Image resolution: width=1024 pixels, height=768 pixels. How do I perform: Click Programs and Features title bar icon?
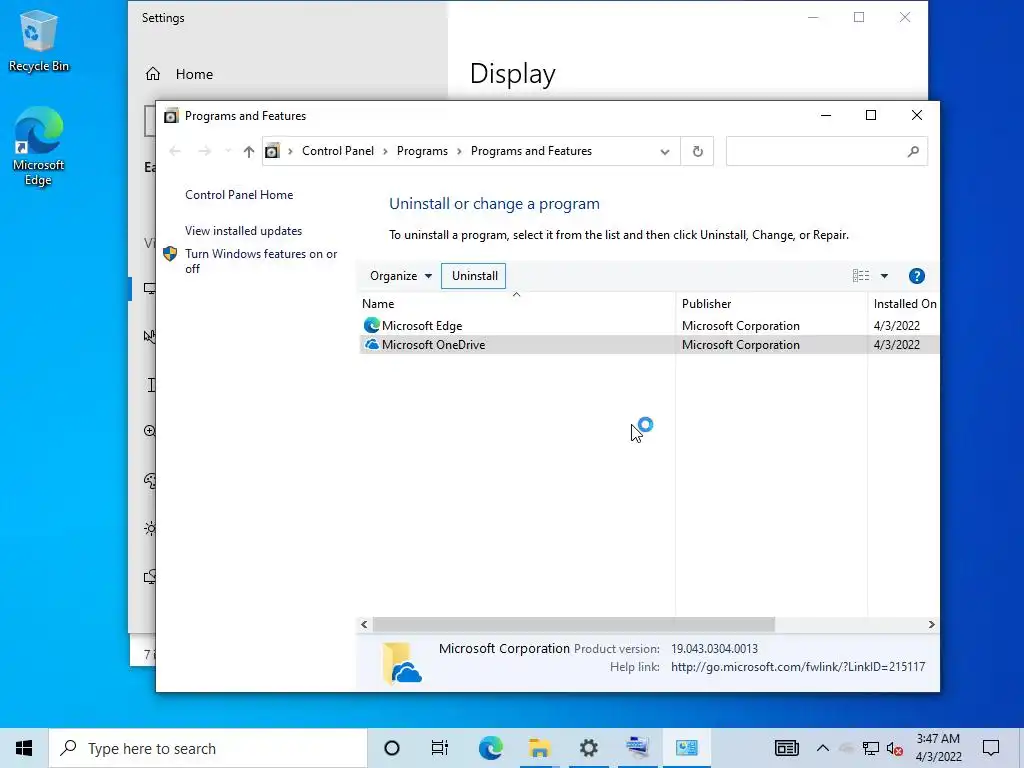[170, 116]
